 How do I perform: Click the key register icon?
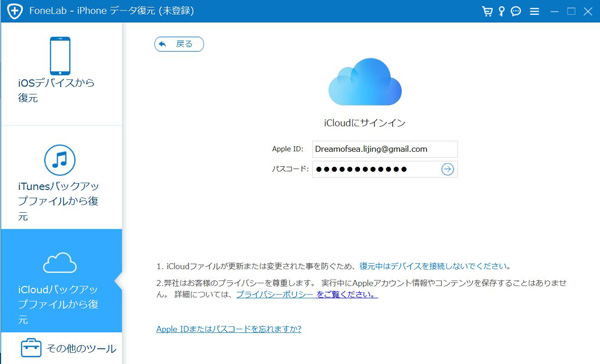[502, 11]
